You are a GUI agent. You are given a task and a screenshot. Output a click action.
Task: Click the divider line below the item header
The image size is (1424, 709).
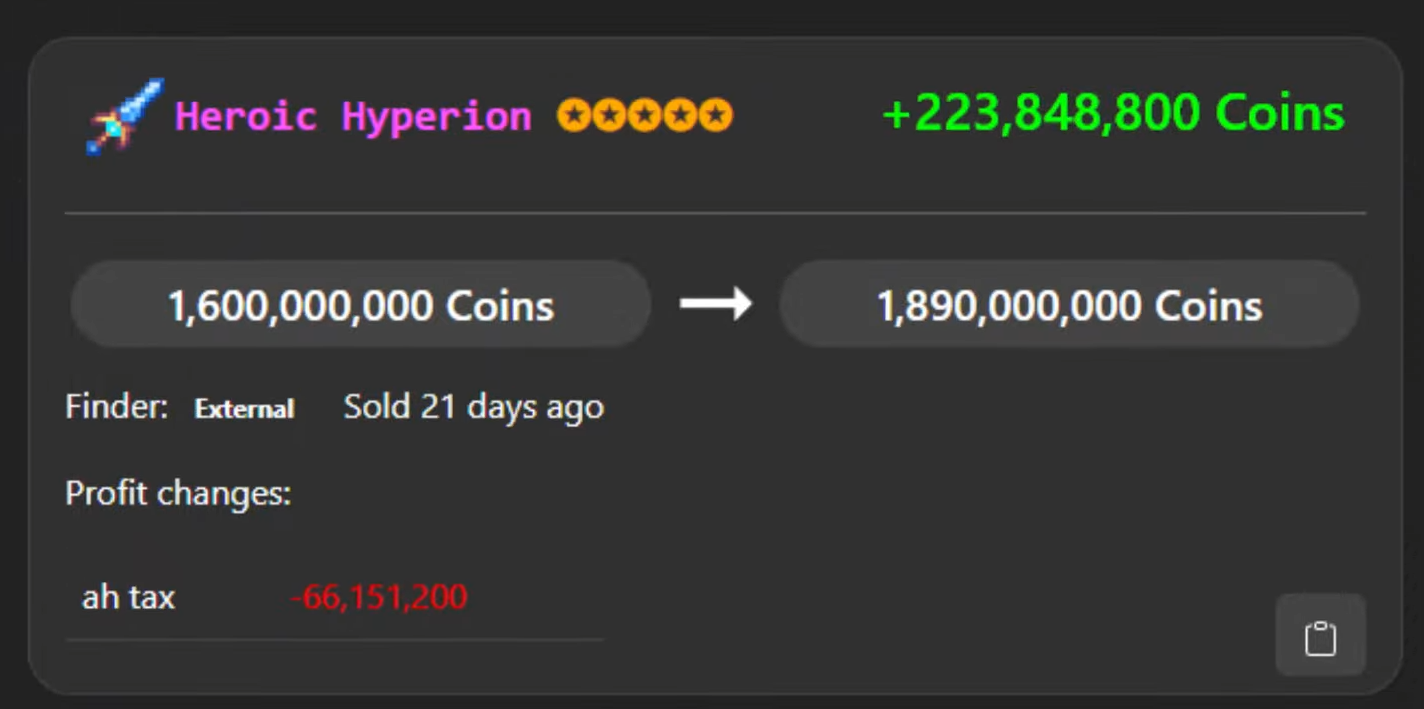[x=715, y=213]
